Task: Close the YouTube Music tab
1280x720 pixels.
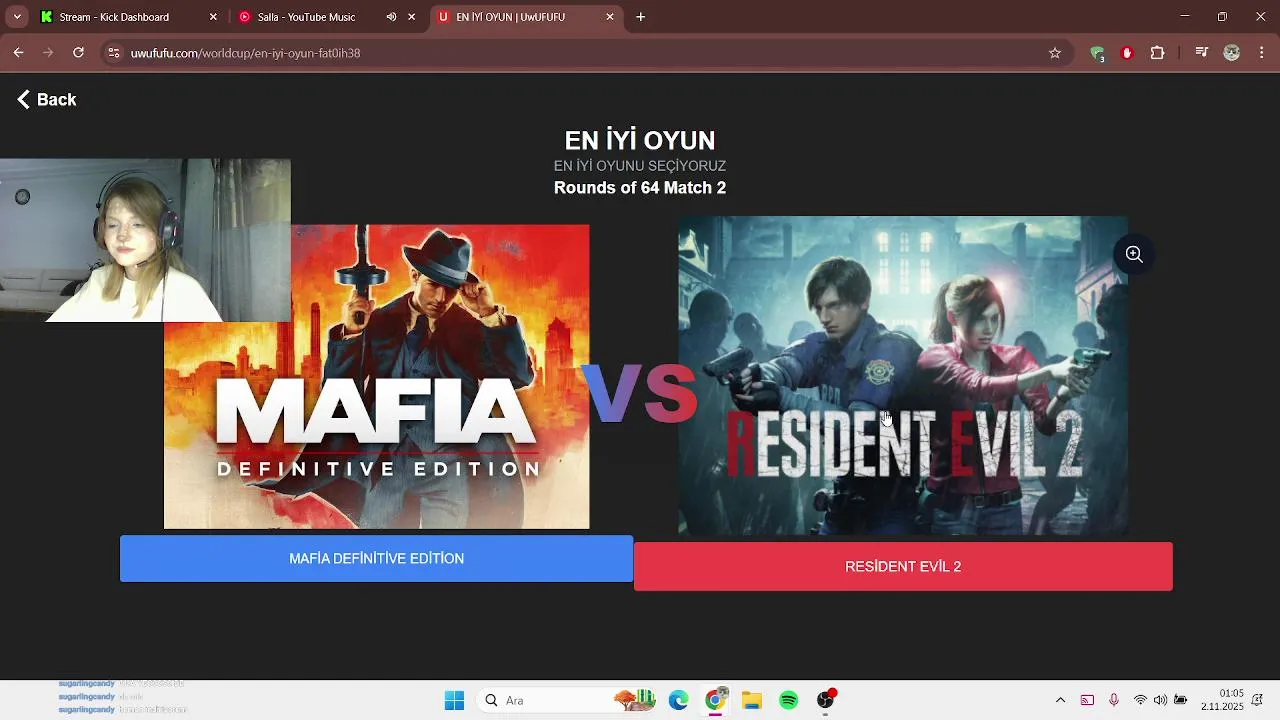Action: pos(411,17)
